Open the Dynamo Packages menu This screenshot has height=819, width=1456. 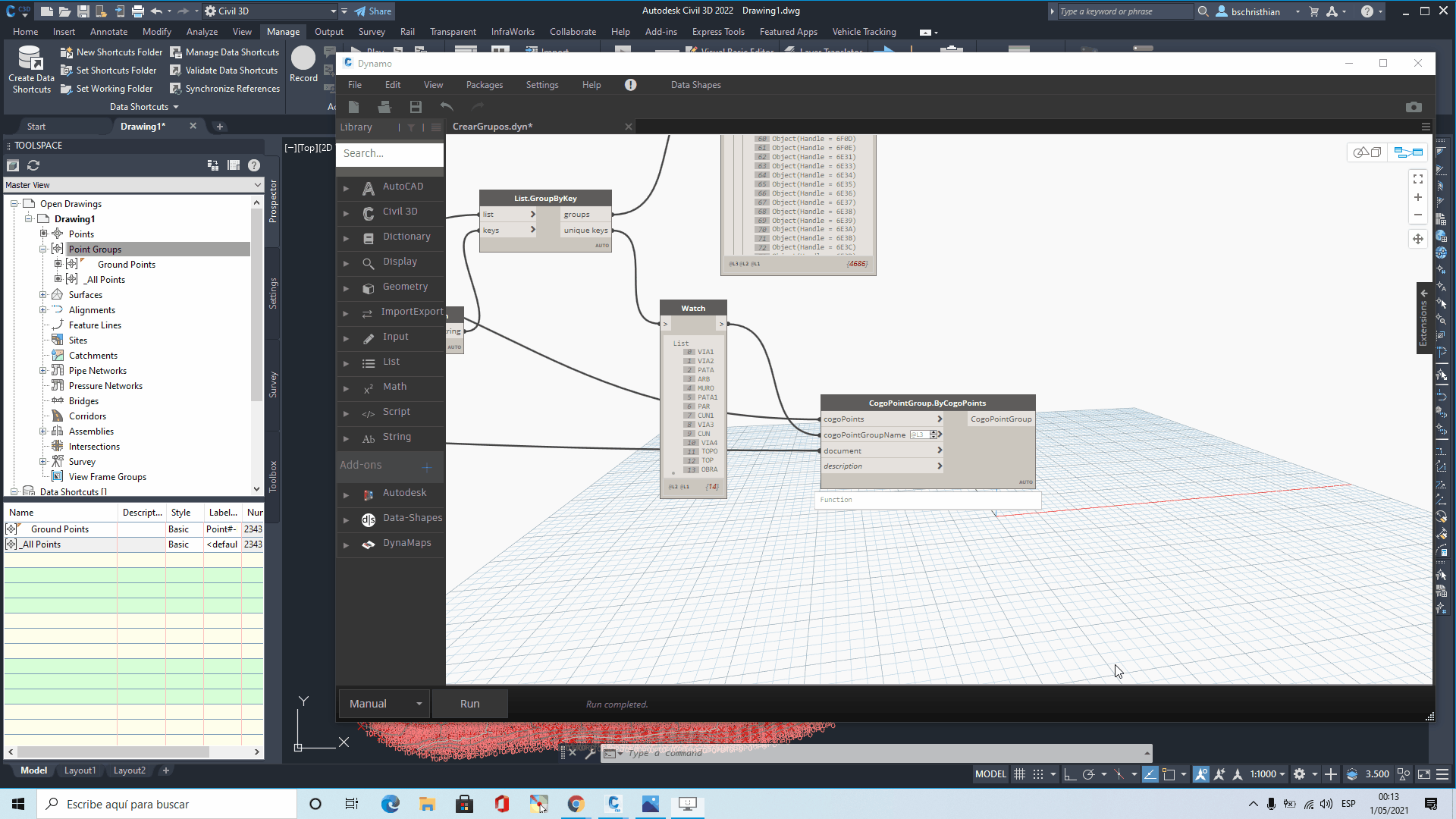coord(485,85)
